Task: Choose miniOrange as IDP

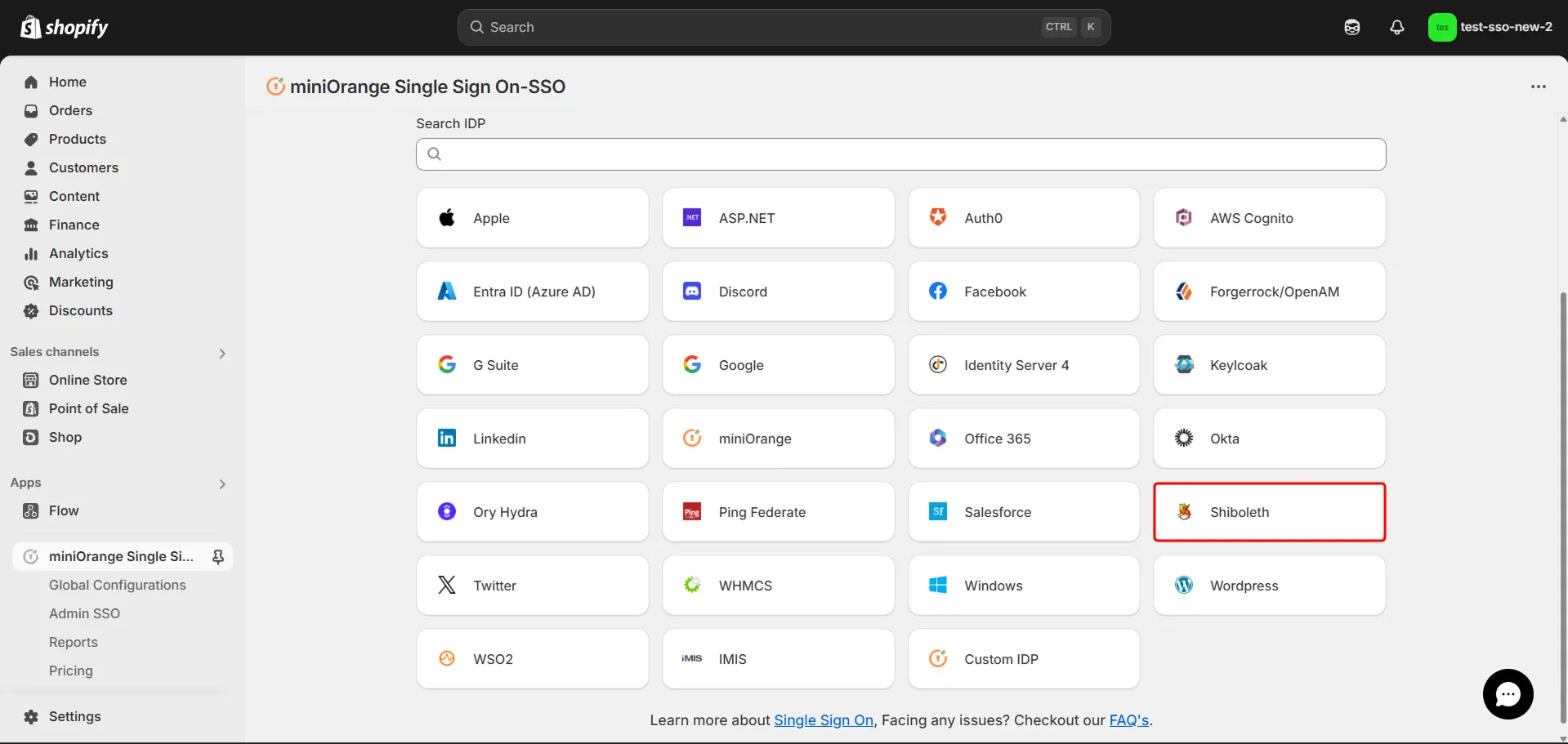Action: 778,439
